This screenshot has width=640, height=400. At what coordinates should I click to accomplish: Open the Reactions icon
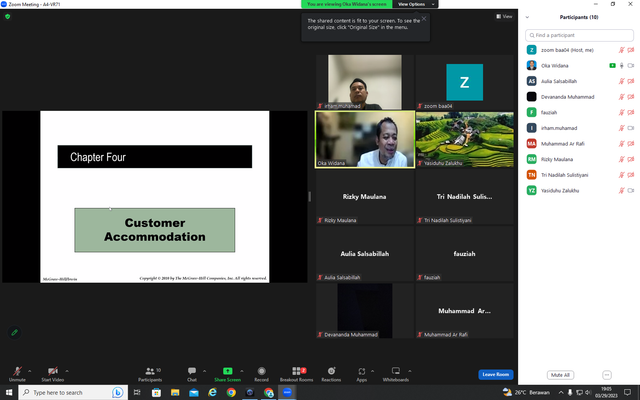tap(331, 371)
